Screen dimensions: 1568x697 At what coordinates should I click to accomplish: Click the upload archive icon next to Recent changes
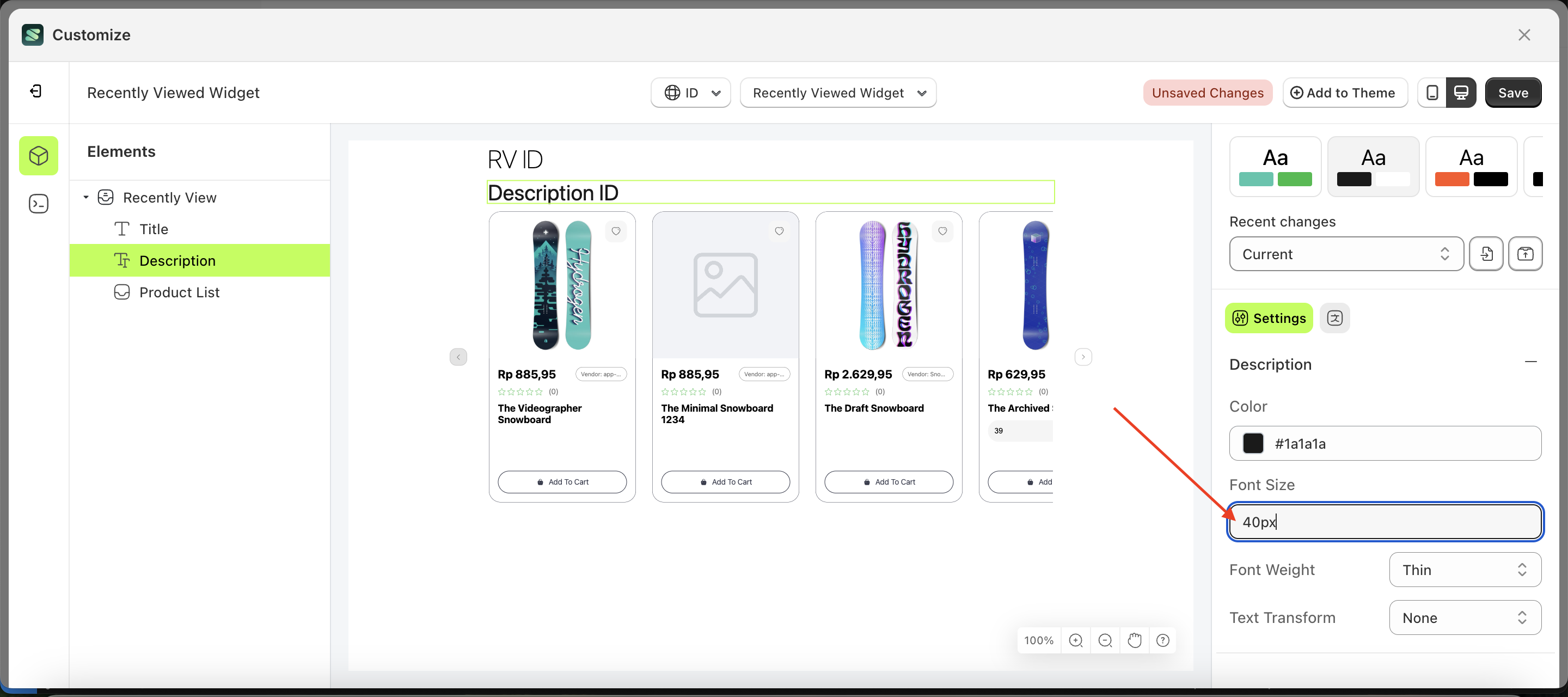[1526, 254]
